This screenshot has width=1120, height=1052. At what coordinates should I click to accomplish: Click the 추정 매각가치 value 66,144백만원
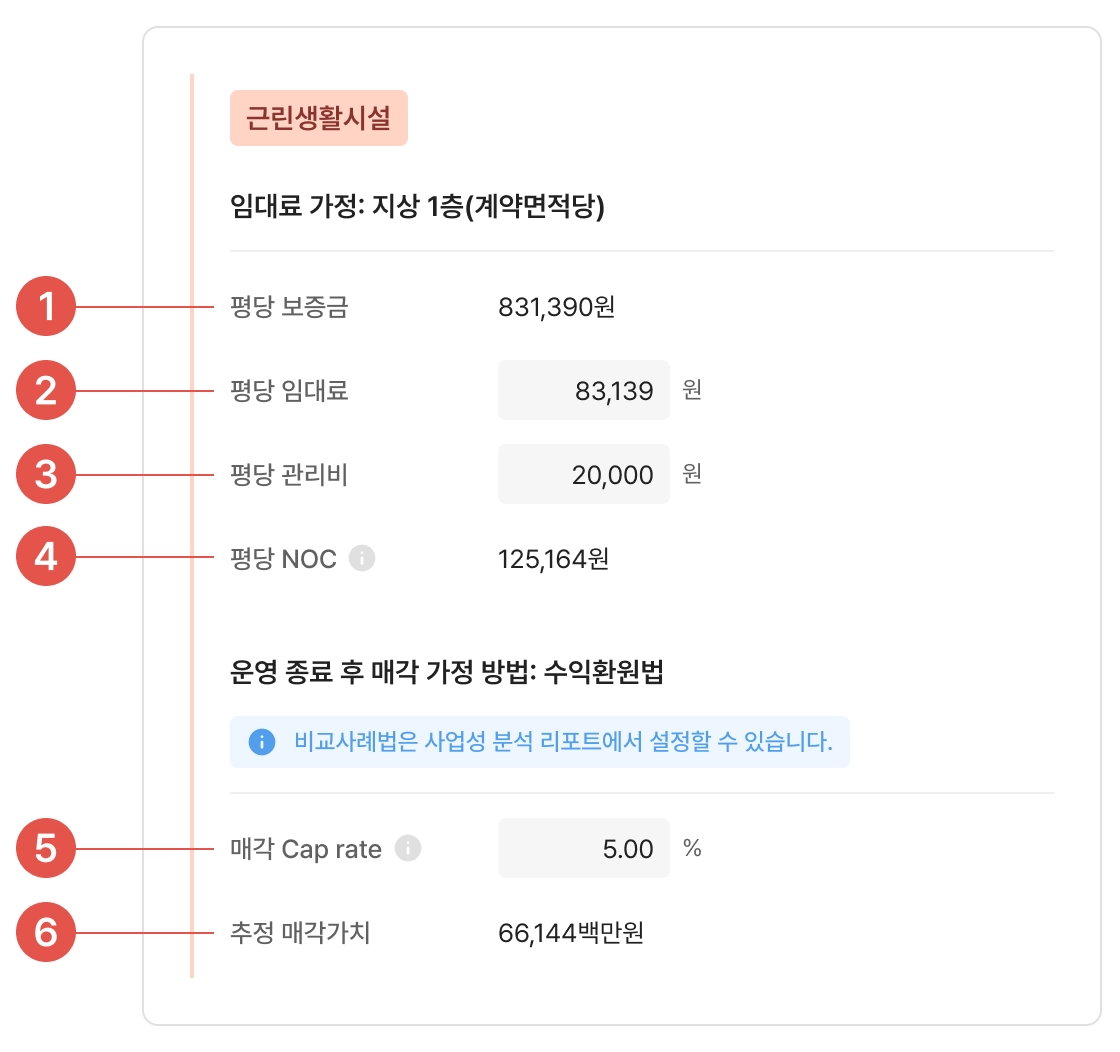click(571, 933)
